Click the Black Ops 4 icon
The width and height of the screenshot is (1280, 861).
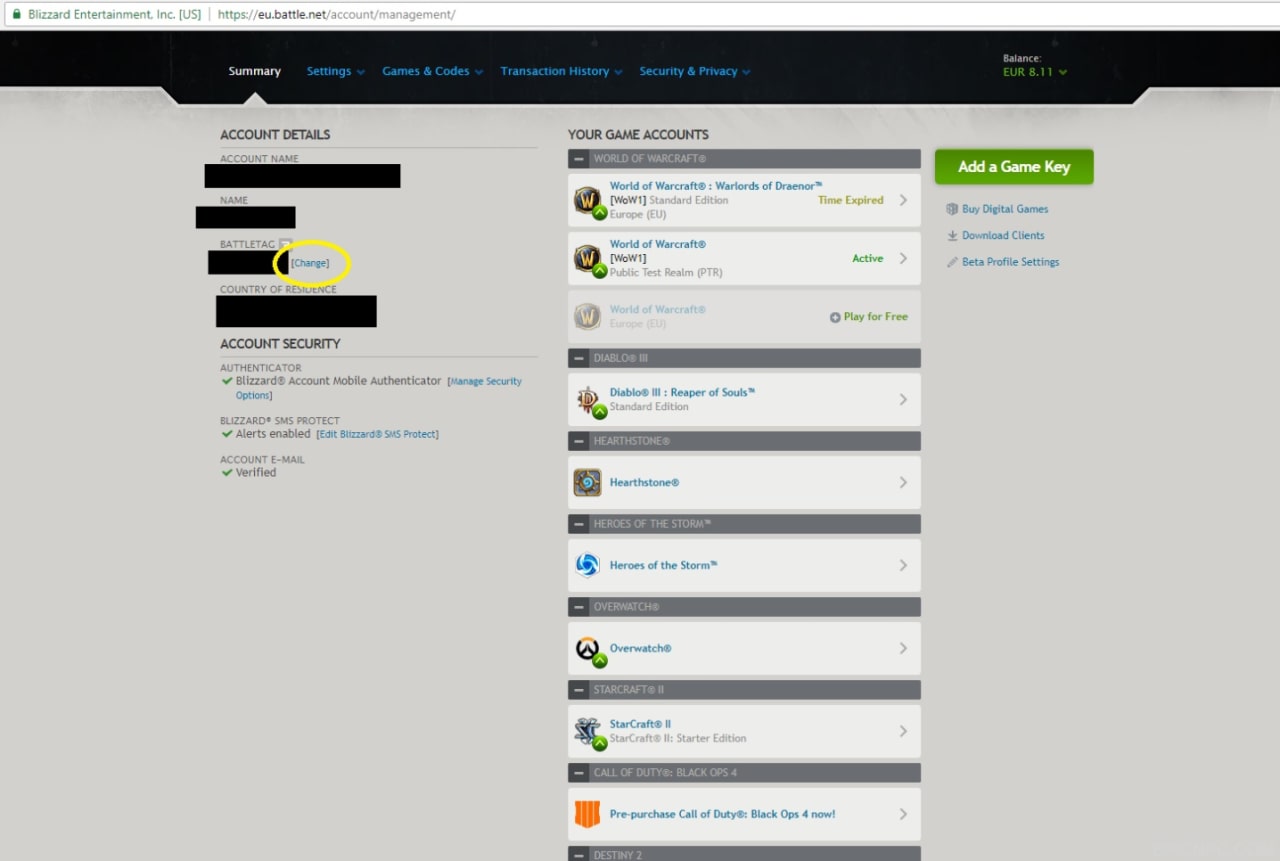coord(588,814)
